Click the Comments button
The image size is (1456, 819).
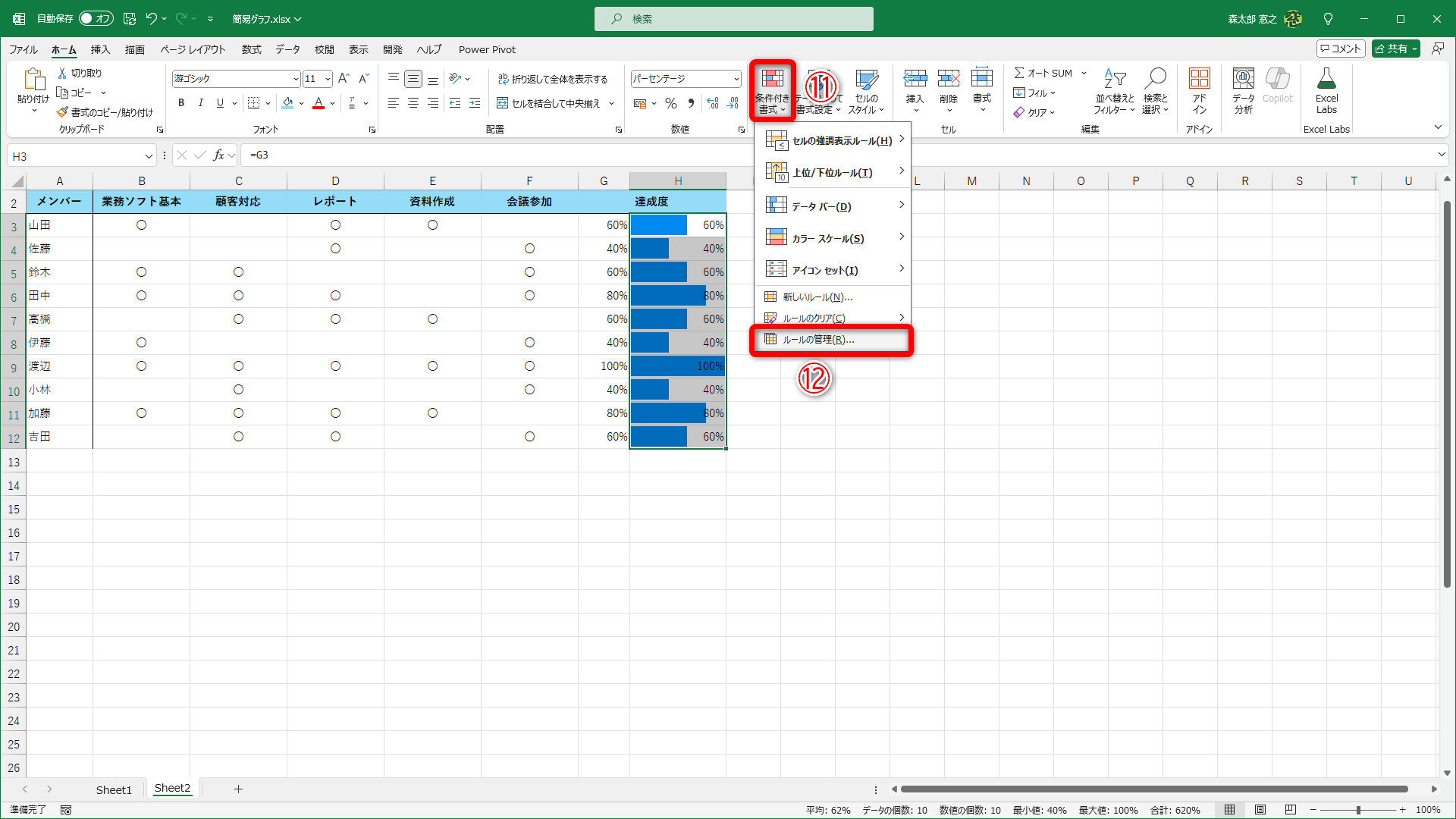click(x=1340, y=49)
